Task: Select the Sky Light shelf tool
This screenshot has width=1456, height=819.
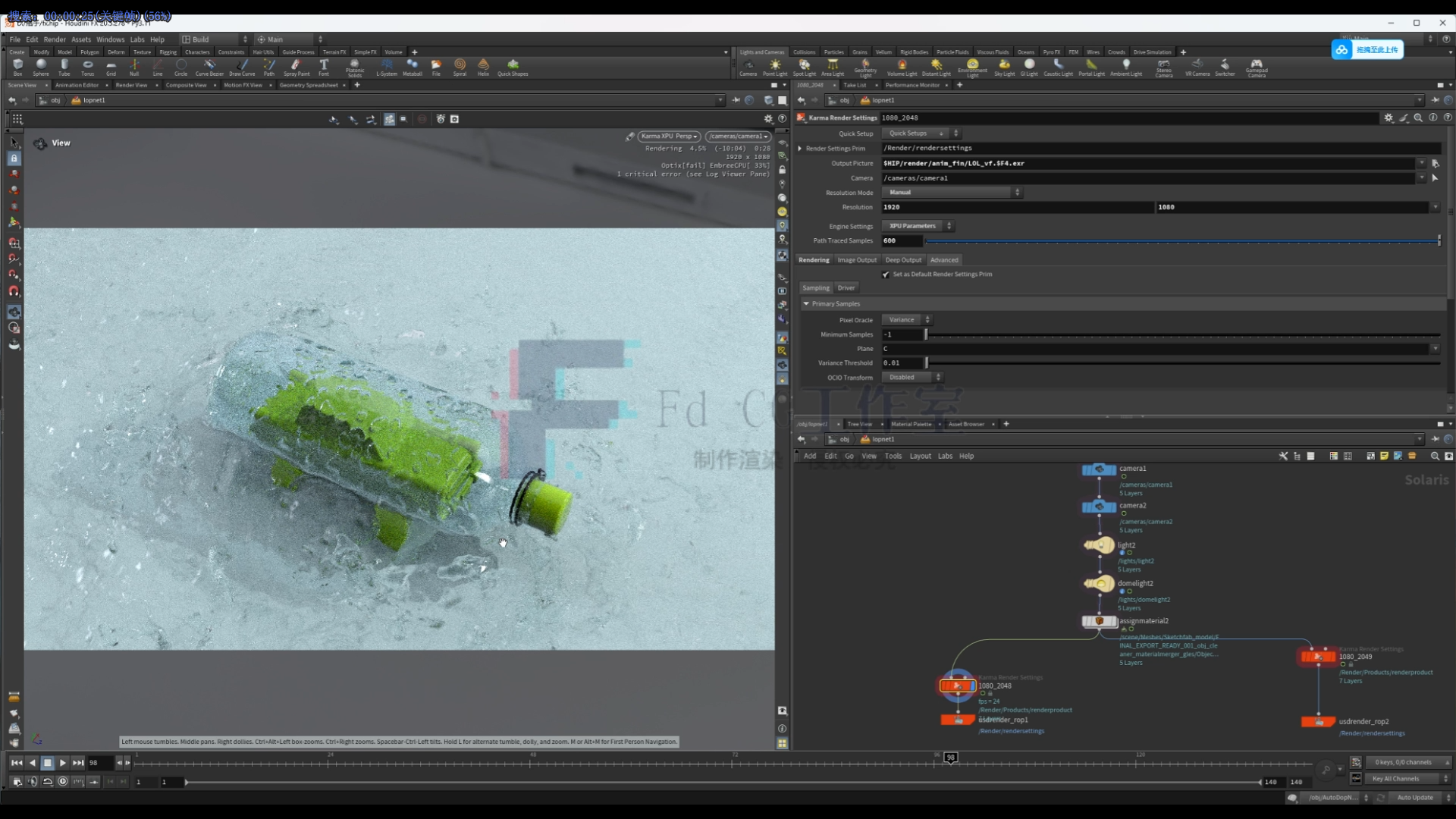Action: (1003, 67)
